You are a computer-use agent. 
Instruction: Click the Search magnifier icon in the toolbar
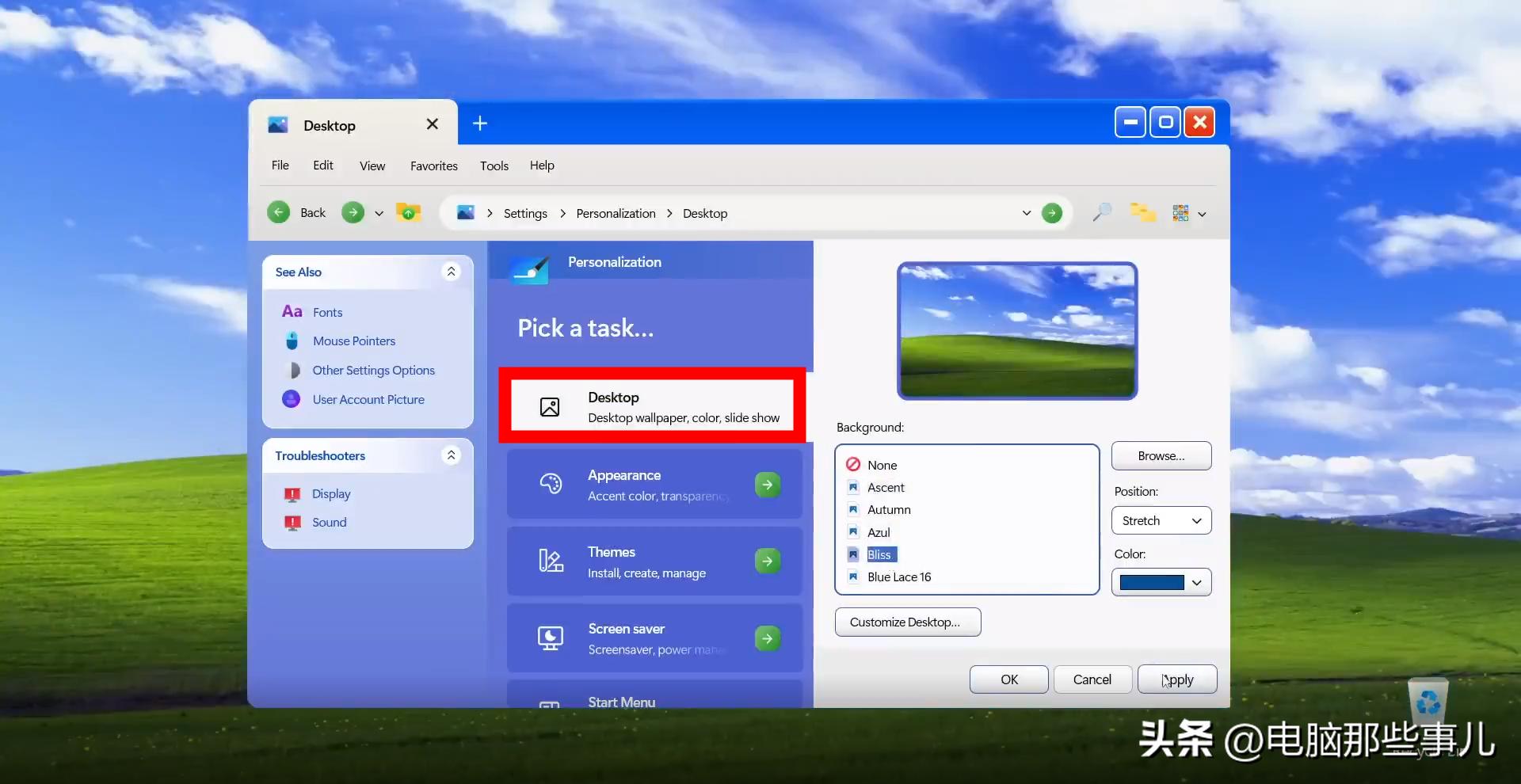[1100, 212]
